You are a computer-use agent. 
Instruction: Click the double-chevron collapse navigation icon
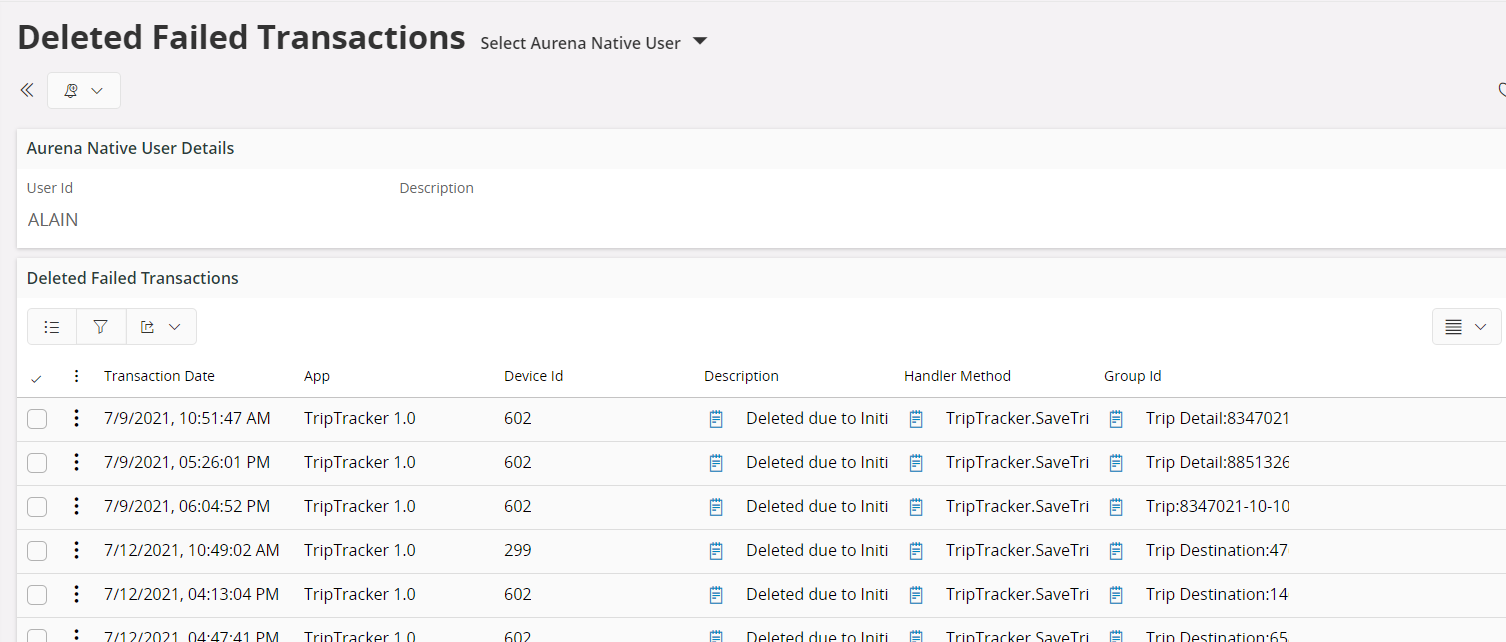coord(27,90)
